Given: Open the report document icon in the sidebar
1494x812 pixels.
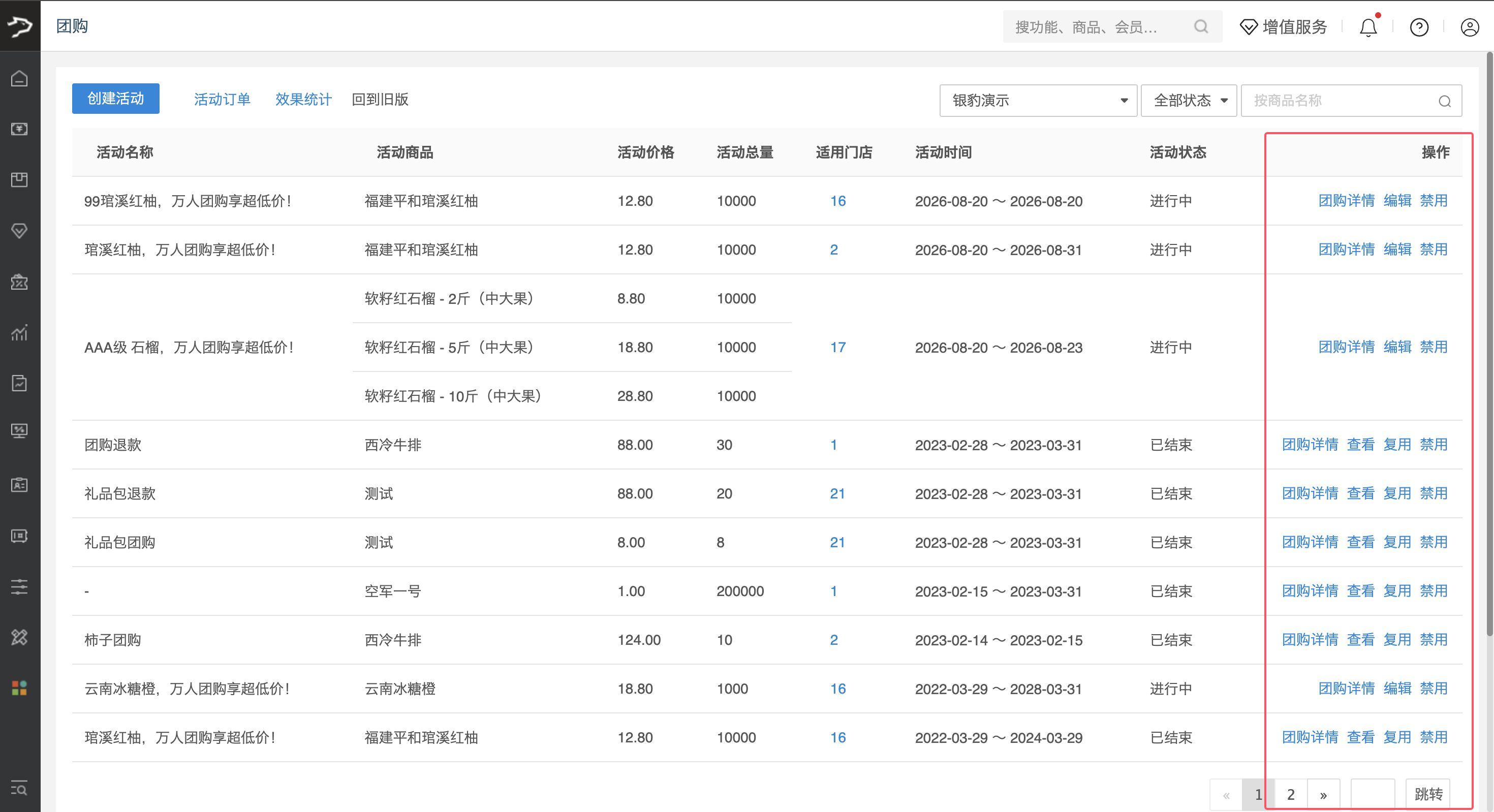Looking at the screenshot, I should tap(19, 383).
